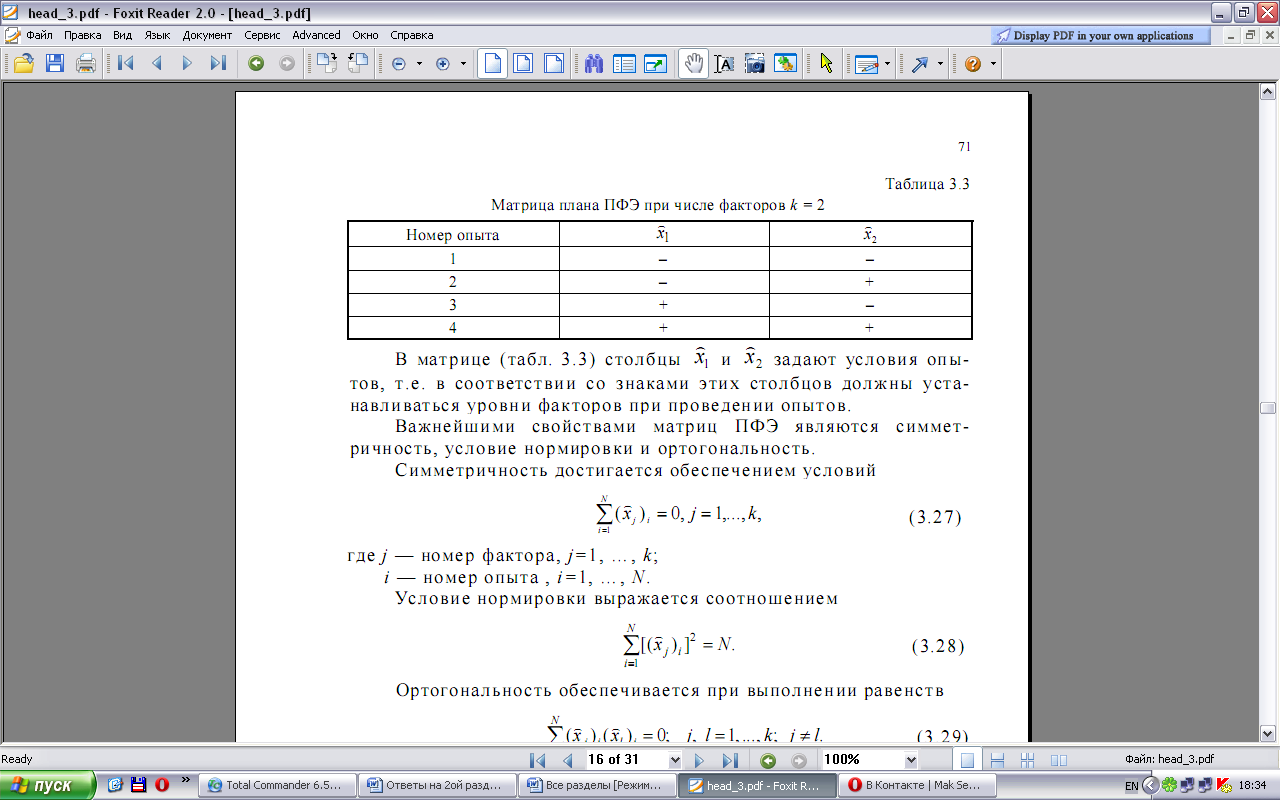
Task: Select Fit Page view icon
Action: pos(522,64)
